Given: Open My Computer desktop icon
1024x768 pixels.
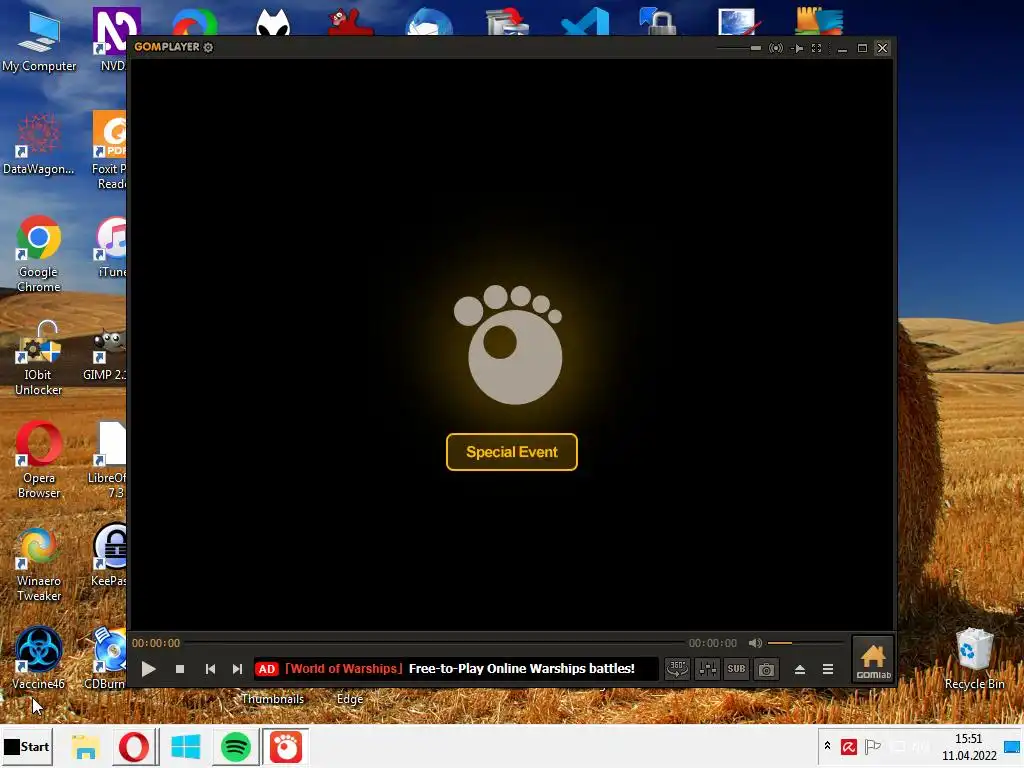Looking at the screenshot, I should pos(39,42).
